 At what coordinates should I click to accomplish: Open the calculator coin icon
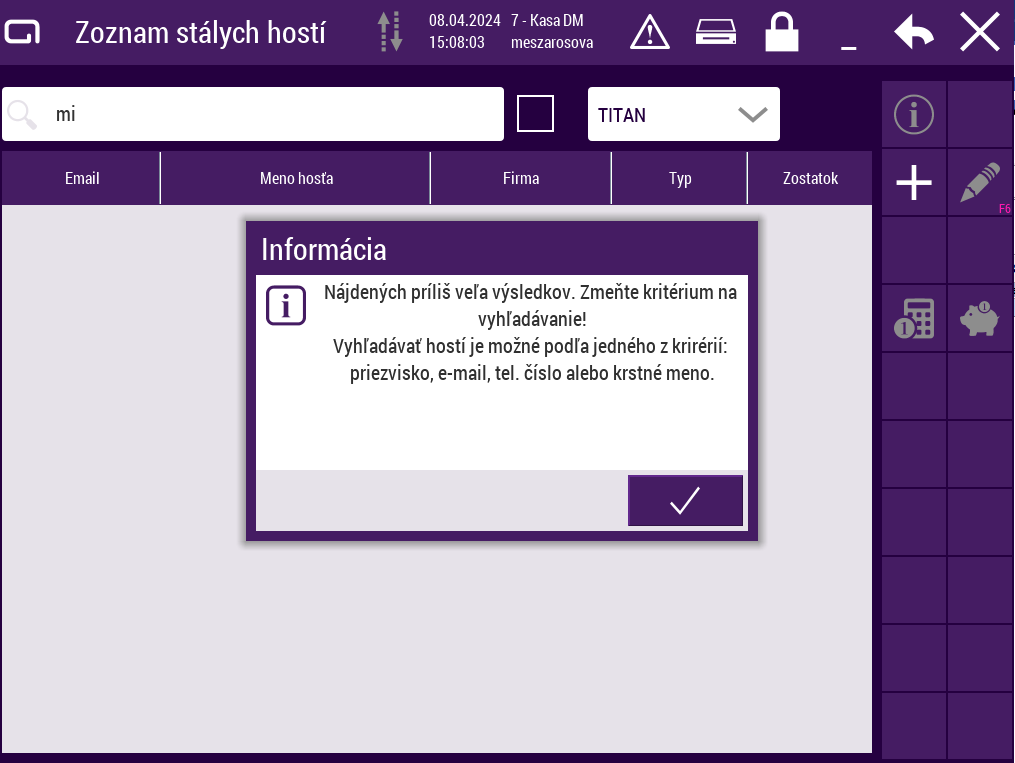(913, 319)
